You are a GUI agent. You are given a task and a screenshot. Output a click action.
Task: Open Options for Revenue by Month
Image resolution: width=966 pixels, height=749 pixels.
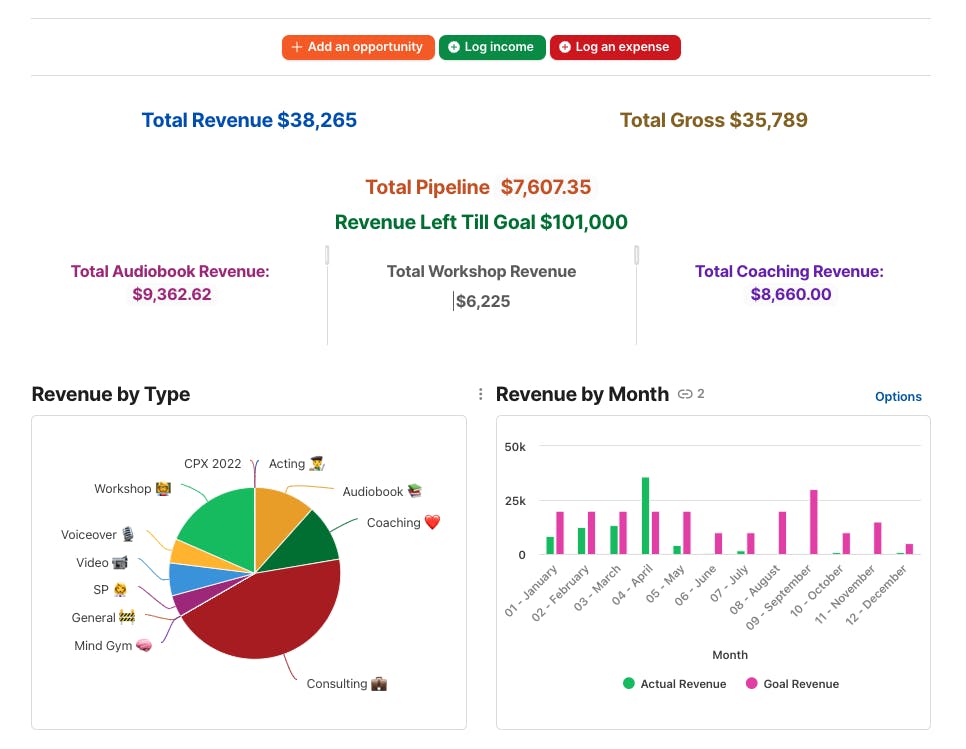tap(898, 397)
